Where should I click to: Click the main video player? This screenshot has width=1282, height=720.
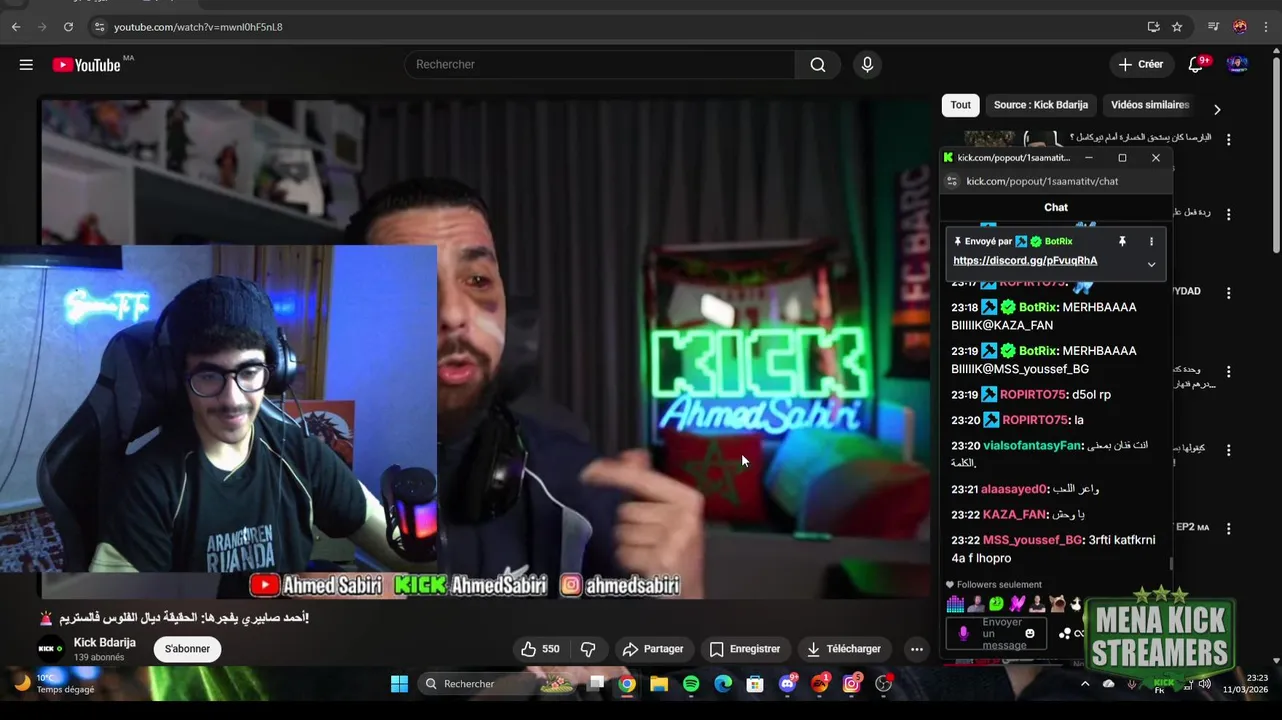485,348
